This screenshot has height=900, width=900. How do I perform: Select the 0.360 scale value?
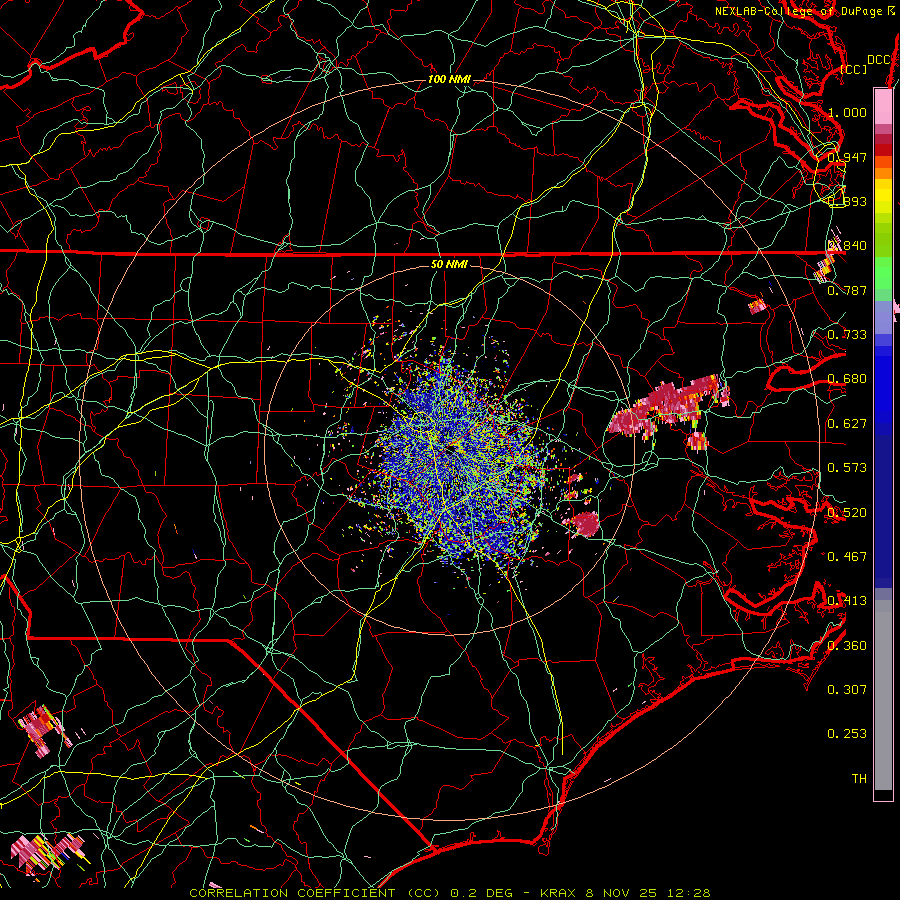coord(847,646)
